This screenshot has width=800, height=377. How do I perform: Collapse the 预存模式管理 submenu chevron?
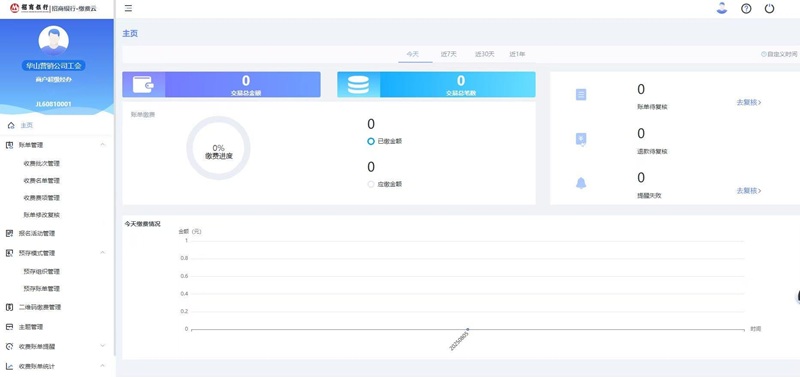103,253
